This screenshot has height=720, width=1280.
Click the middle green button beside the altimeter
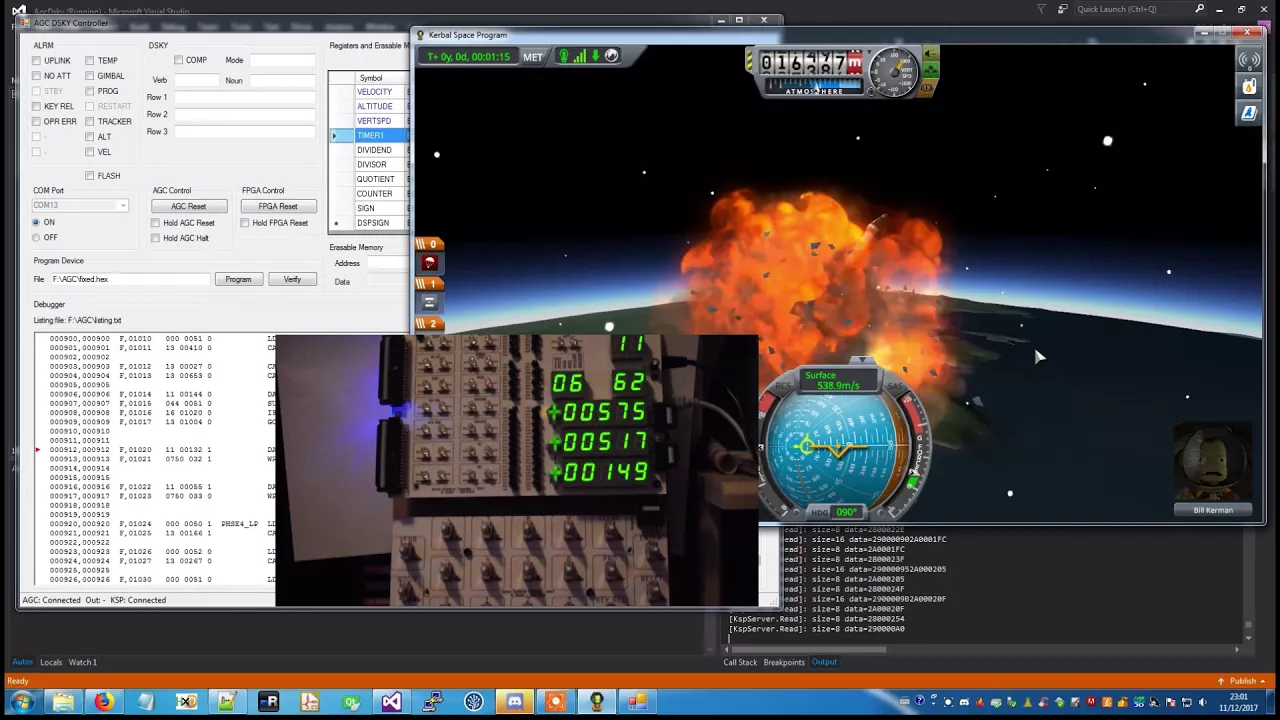tap(930, 70)
